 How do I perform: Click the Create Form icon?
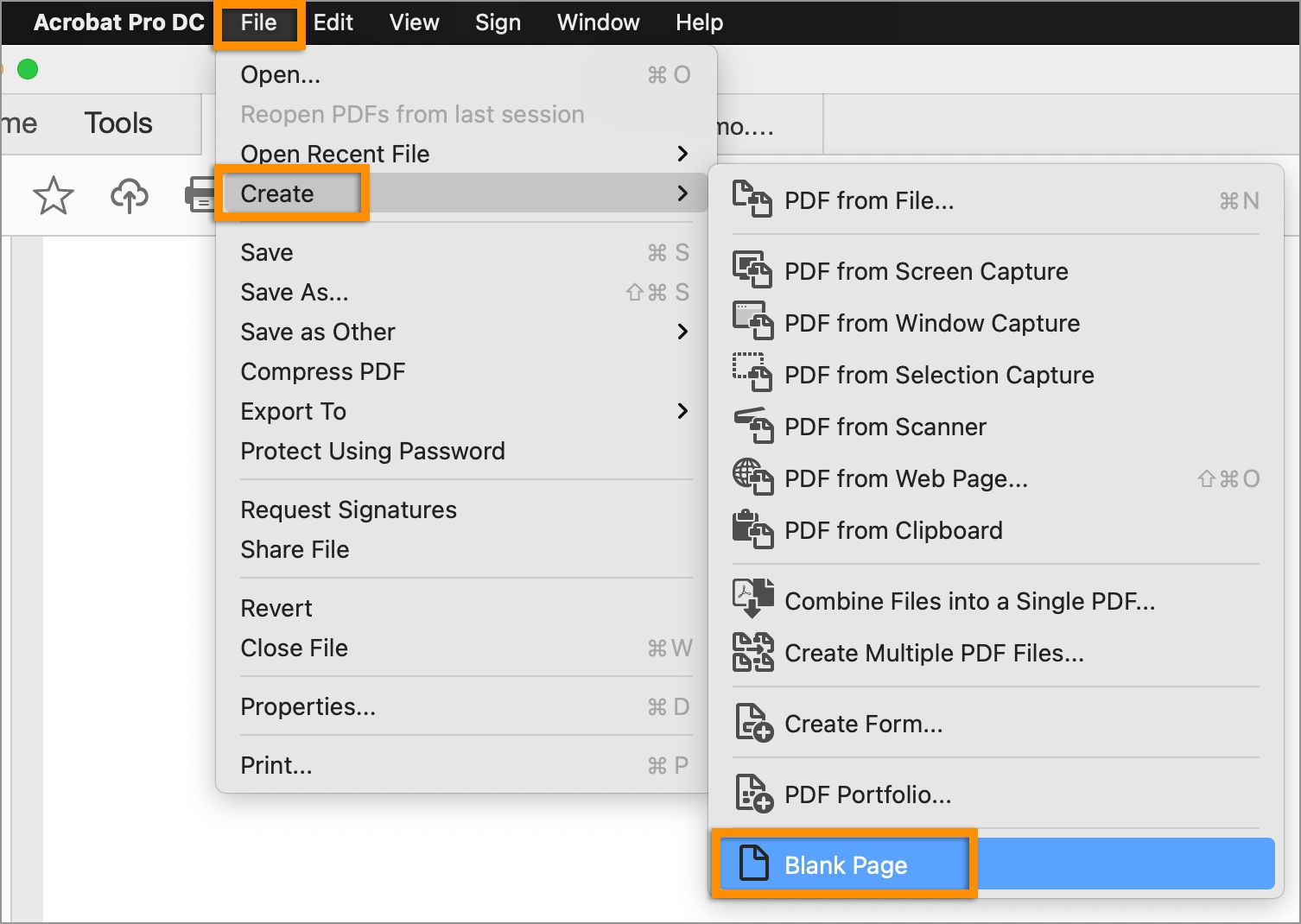point(752,723)
